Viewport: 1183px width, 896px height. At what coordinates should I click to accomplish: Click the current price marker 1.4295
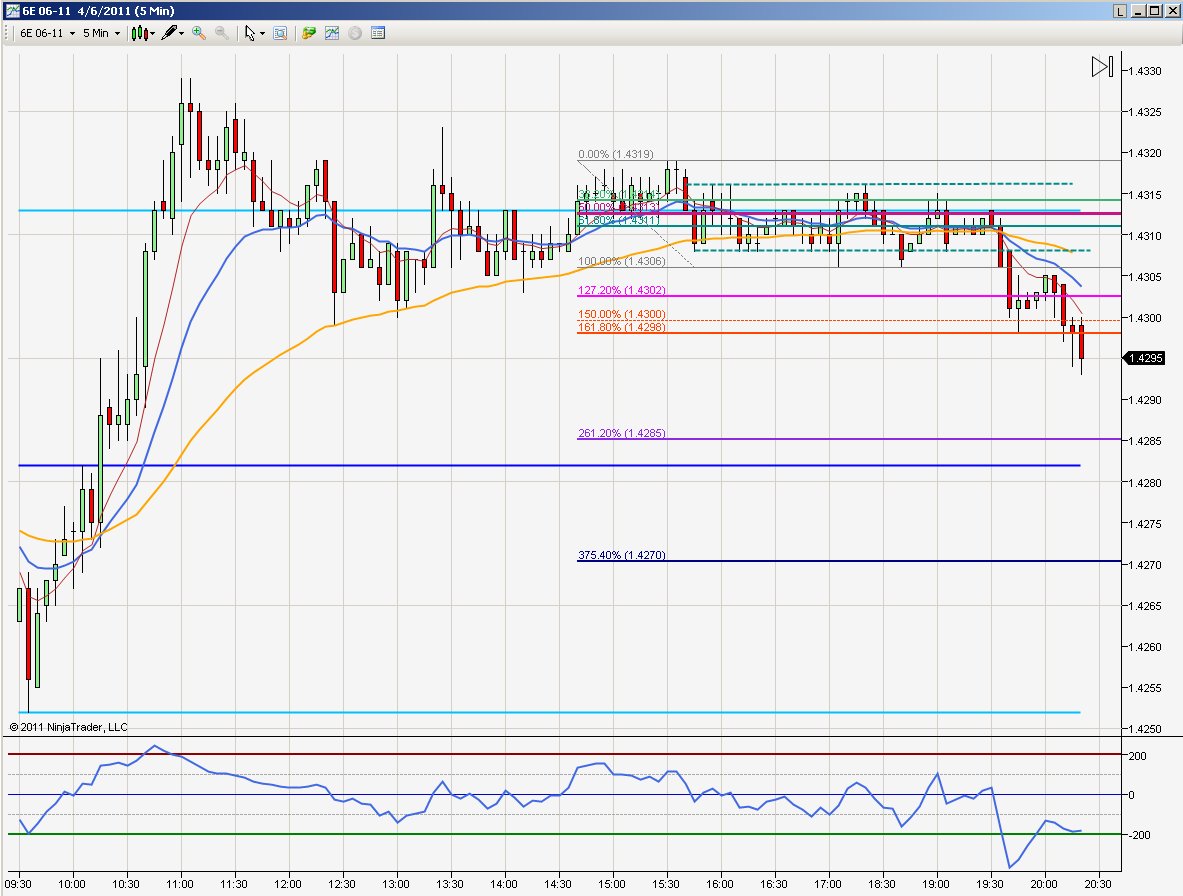click(x=1144, y=357)
